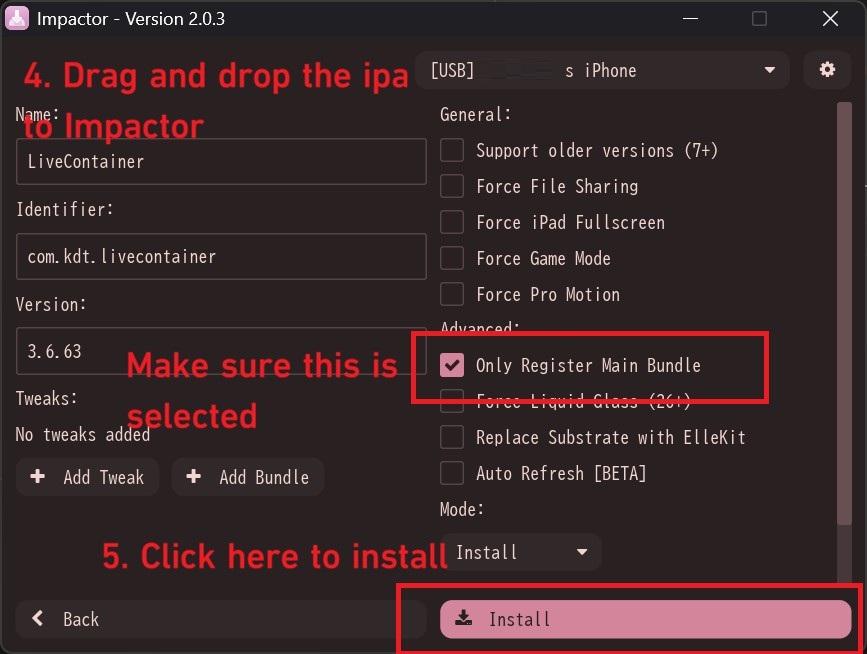Click the Name field containing LiveContainer
Screen dimensions: 867x654
pyautogui.click(x=221, y=161)
